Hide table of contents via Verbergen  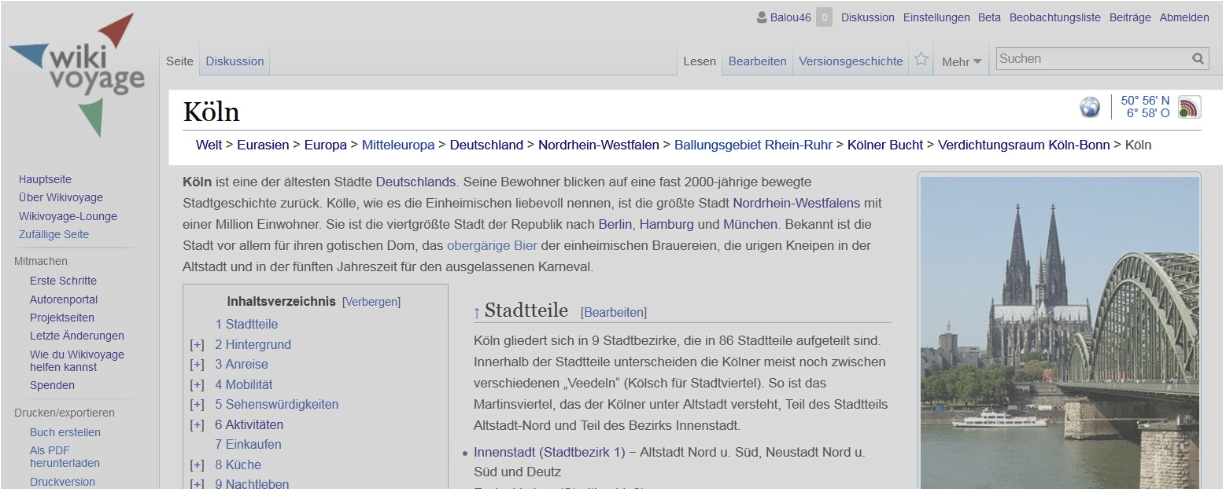pos(371,301)
